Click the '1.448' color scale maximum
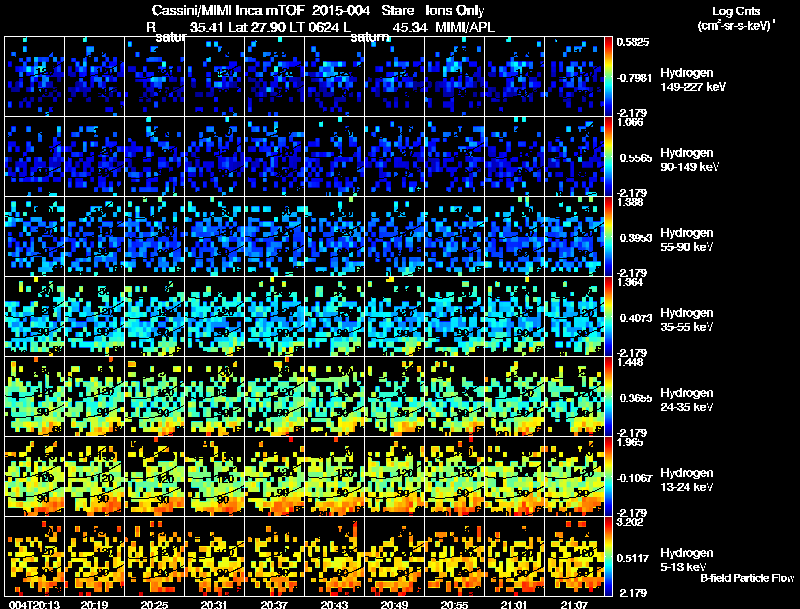Viewport: 800px width, 609px height. [x=630, y=362]
